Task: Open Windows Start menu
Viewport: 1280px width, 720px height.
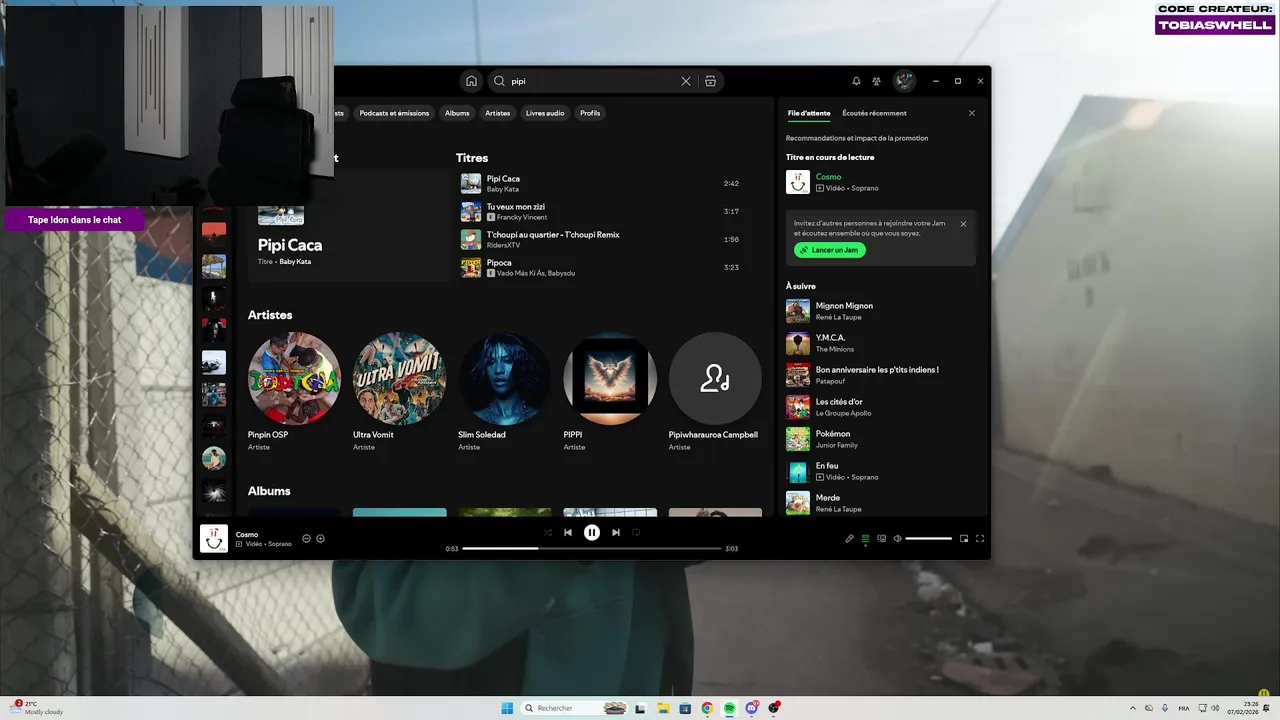Action: pos(507,708)
